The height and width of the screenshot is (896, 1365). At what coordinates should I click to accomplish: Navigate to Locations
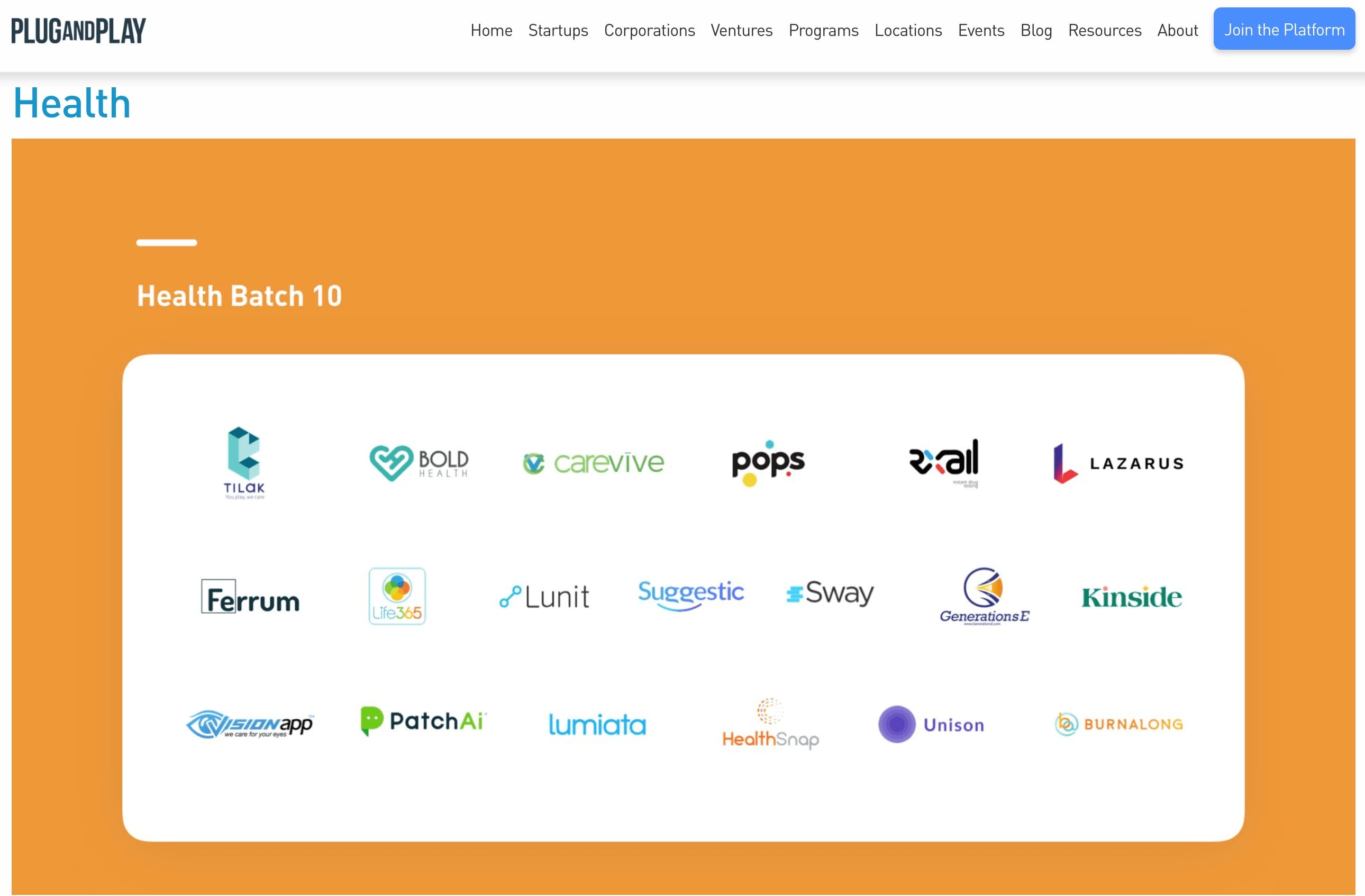[908, 30]
